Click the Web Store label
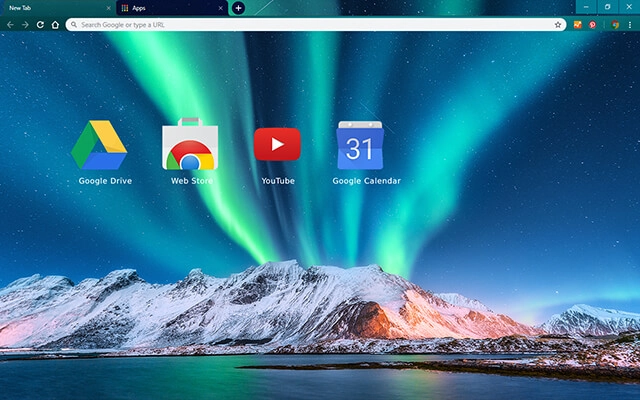This screenshot has height=400, width=640. tap(192, 181)
